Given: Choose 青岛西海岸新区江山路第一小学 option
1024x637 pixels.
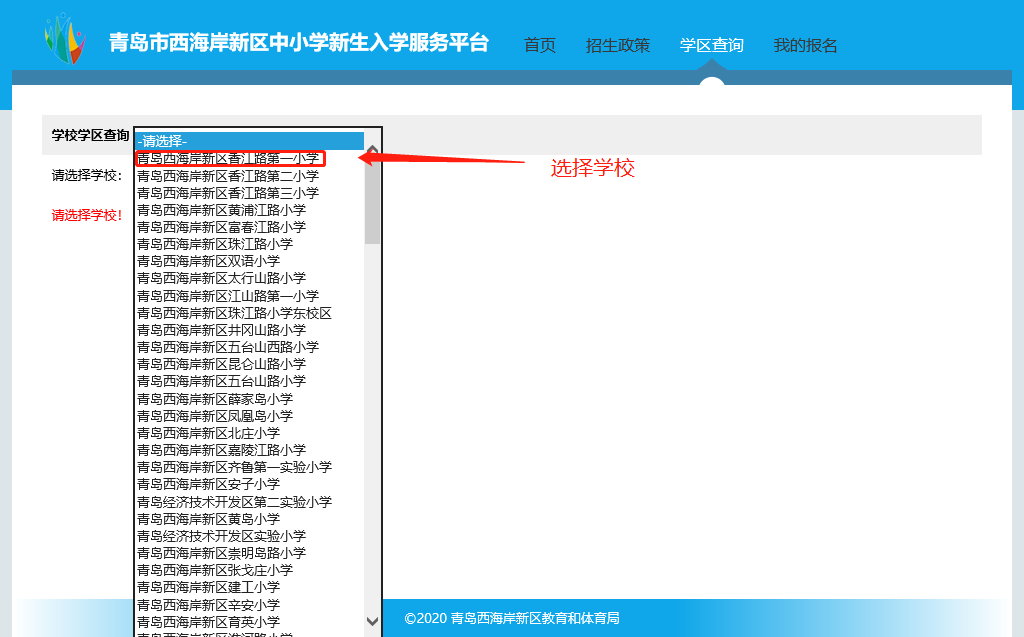Looking at the screenshot, I should point(249,295).
